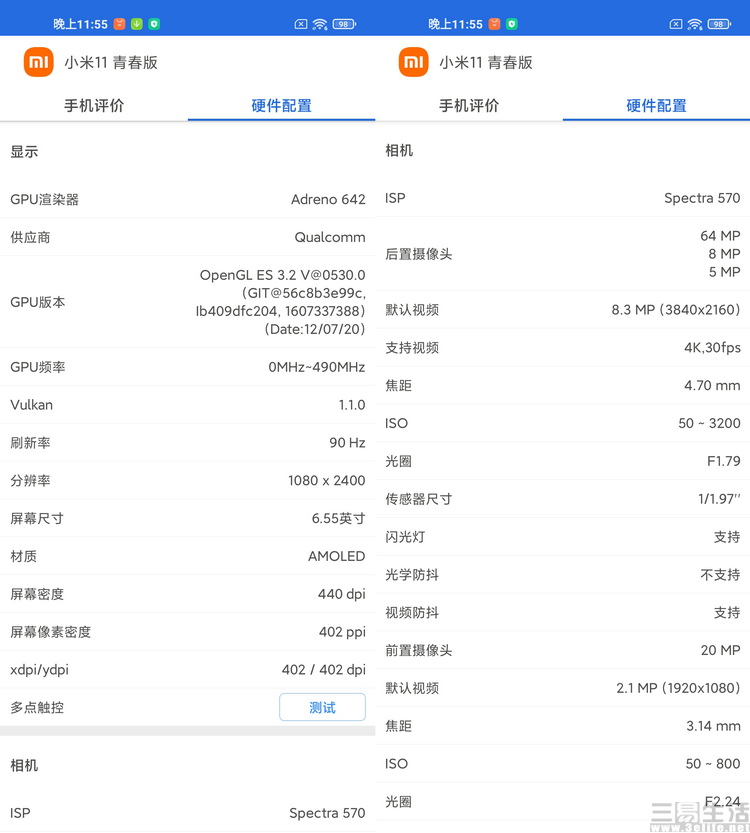Select the 4.70 mm focal length value

point(712,385)
